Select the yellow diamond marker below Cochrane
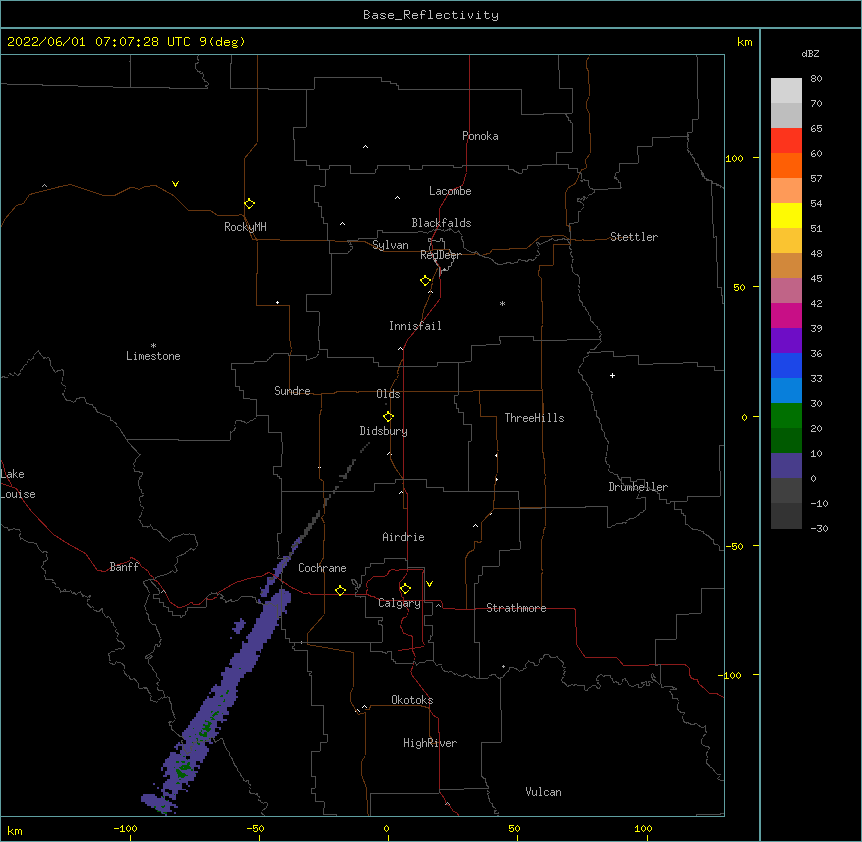The height and width of the screenshot is (842, 862). tap(340, 590)
